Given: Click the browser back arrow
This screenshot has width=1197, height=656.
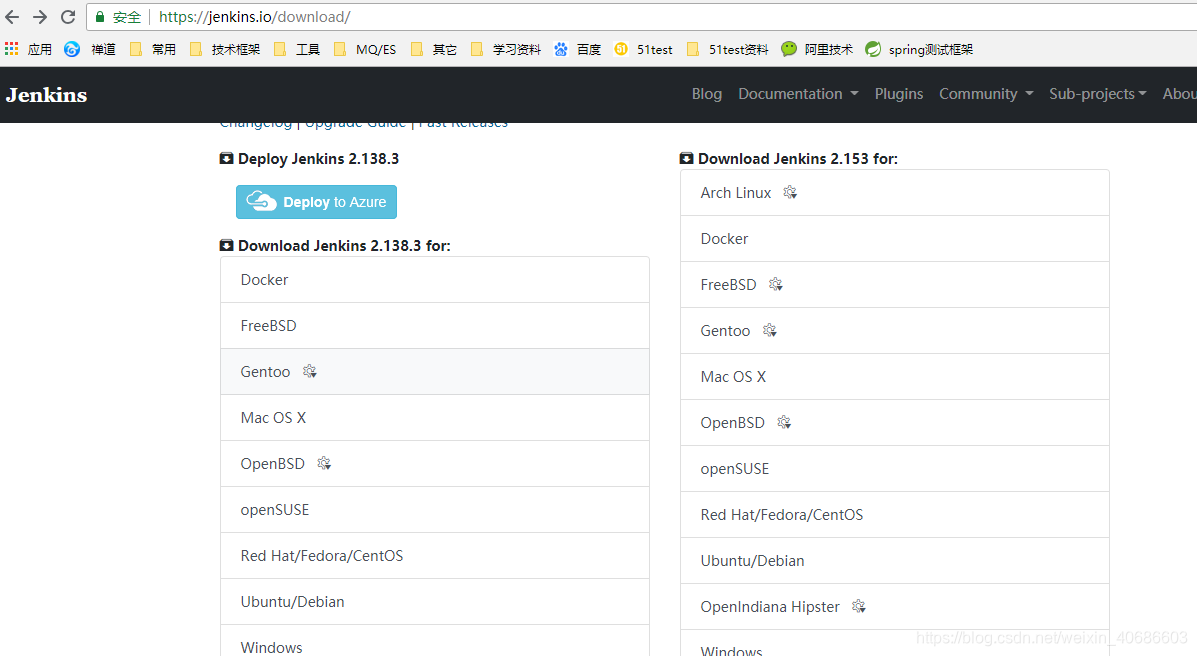Looking at the screenshot, I should (x=12, y=17).
